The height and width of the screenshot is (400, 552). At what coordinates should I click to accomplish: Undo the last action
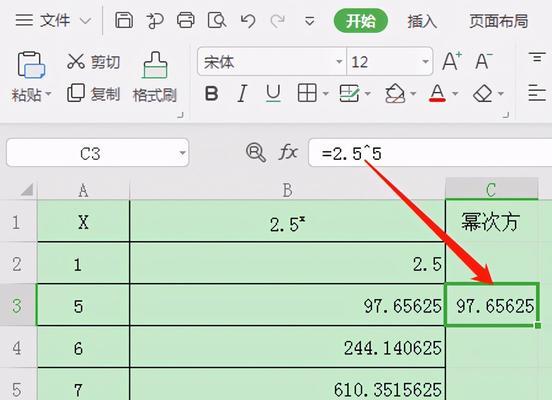248,21
